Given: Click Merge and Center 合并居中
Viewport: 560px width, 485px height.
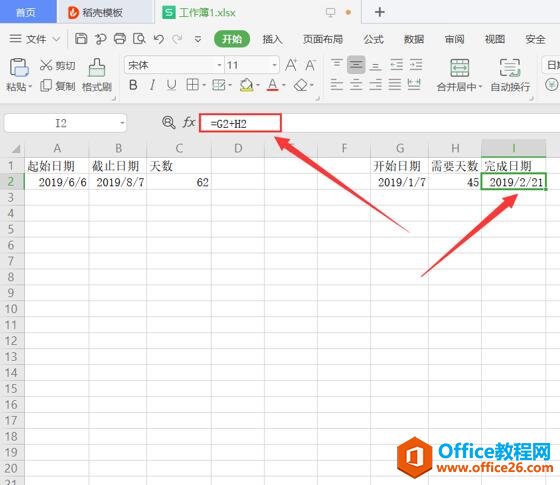Looking at the screenshot, I should tap(459, 75).
